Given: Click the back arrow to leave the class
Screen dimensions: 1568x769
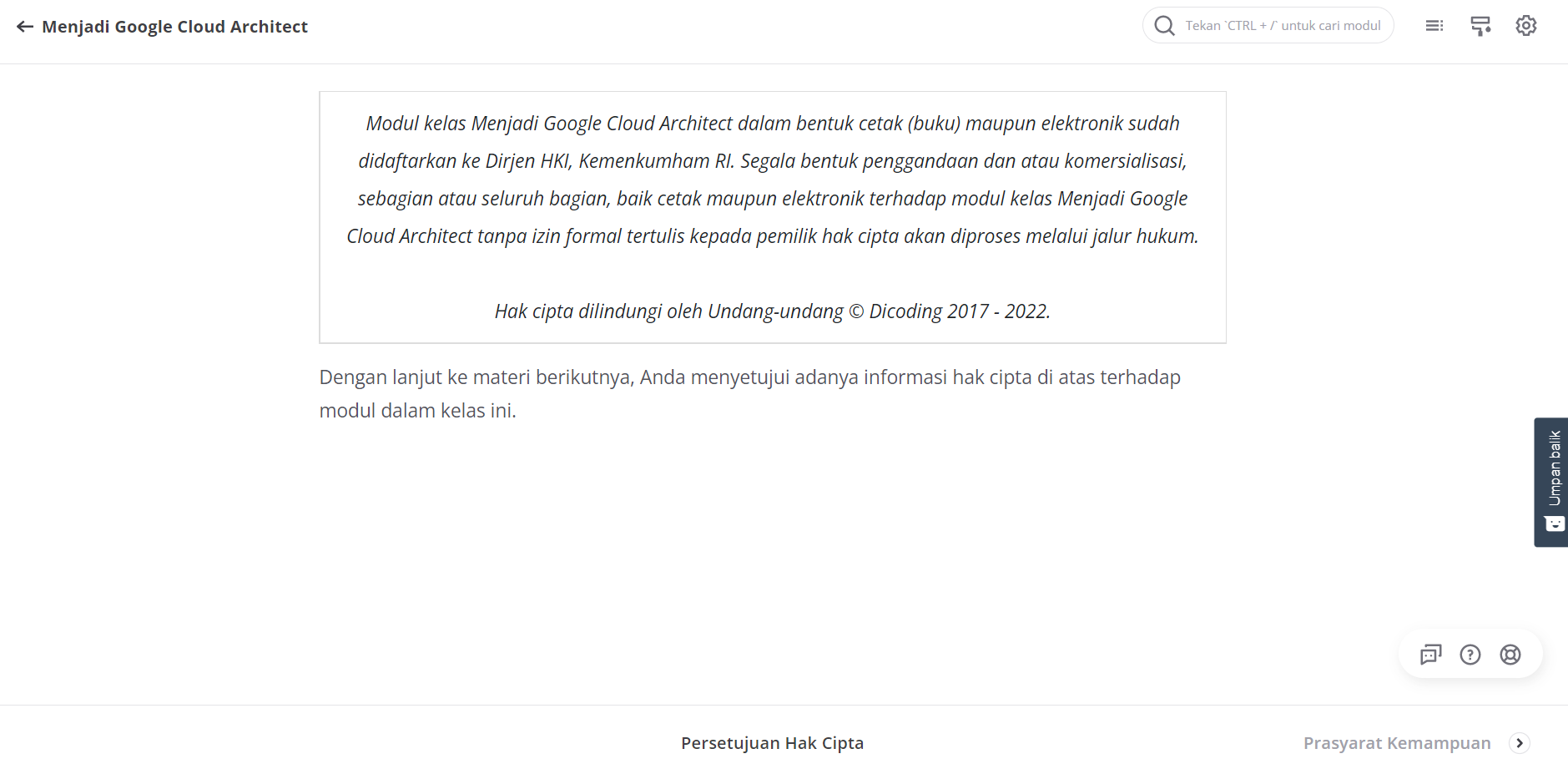Looking at the screenshot, I should [x=25, y=26].
